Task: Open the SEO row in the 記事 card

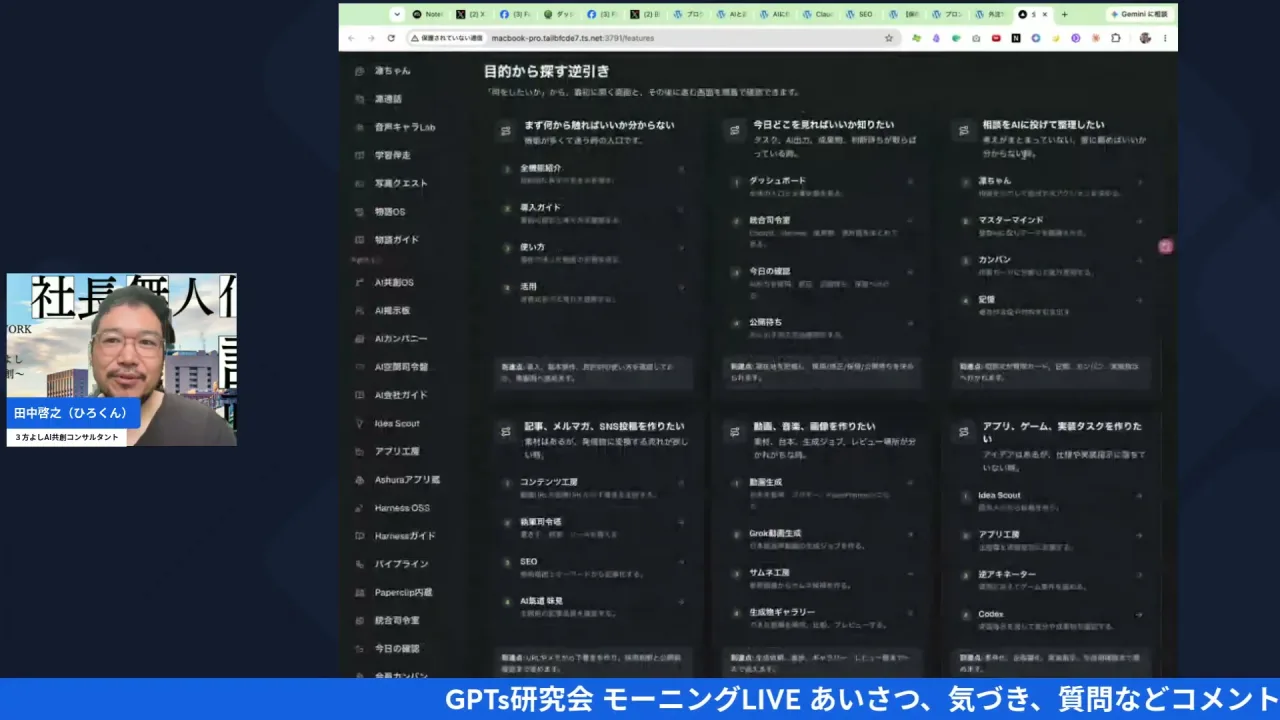Action: (x=594, y=566)
